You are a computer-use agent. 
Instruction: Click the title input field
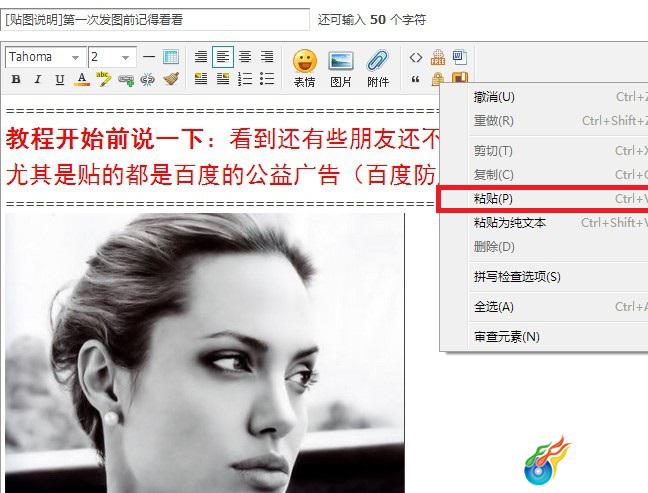155,19
